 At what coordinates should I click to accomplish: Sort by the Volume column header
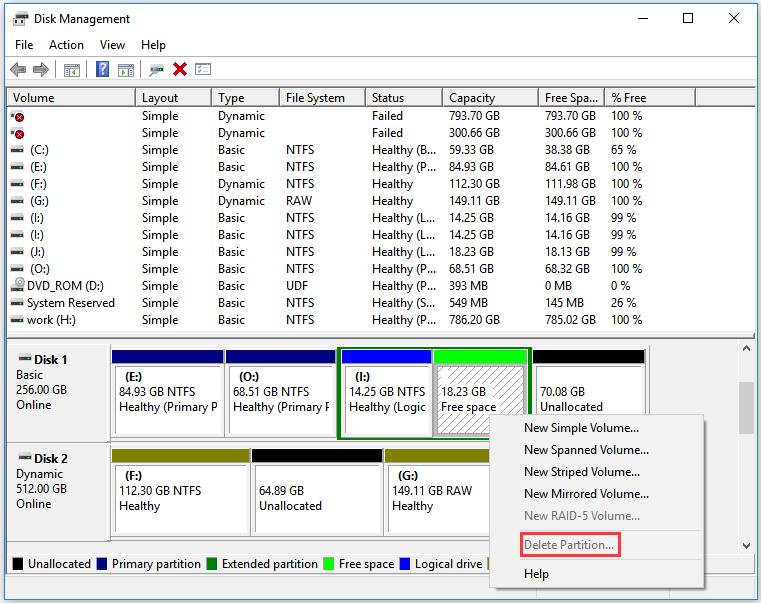pyautogui.click(x=71, y=98)
